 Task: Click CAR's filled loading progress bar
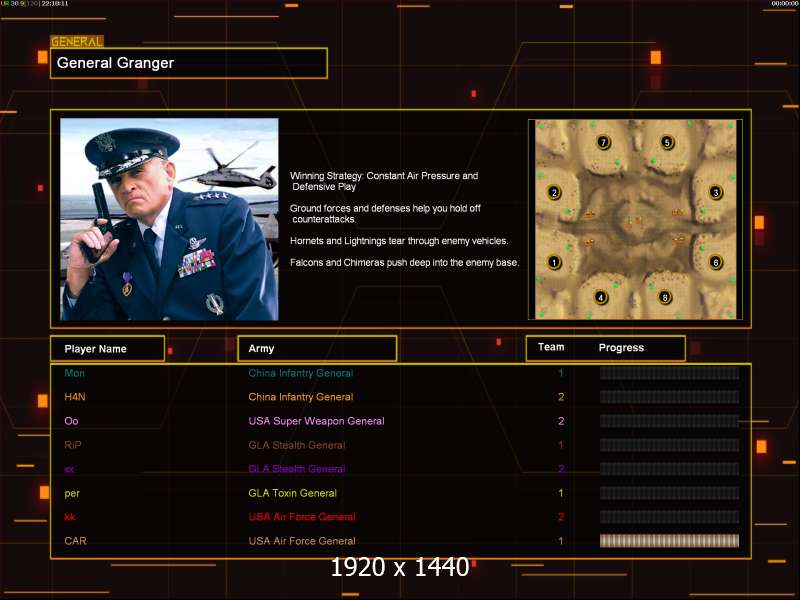point(669,541)
